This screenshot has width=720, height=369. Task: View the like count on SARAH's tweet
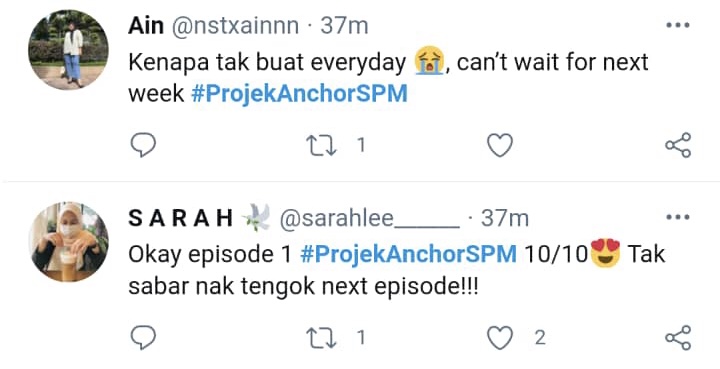(540, 338)
